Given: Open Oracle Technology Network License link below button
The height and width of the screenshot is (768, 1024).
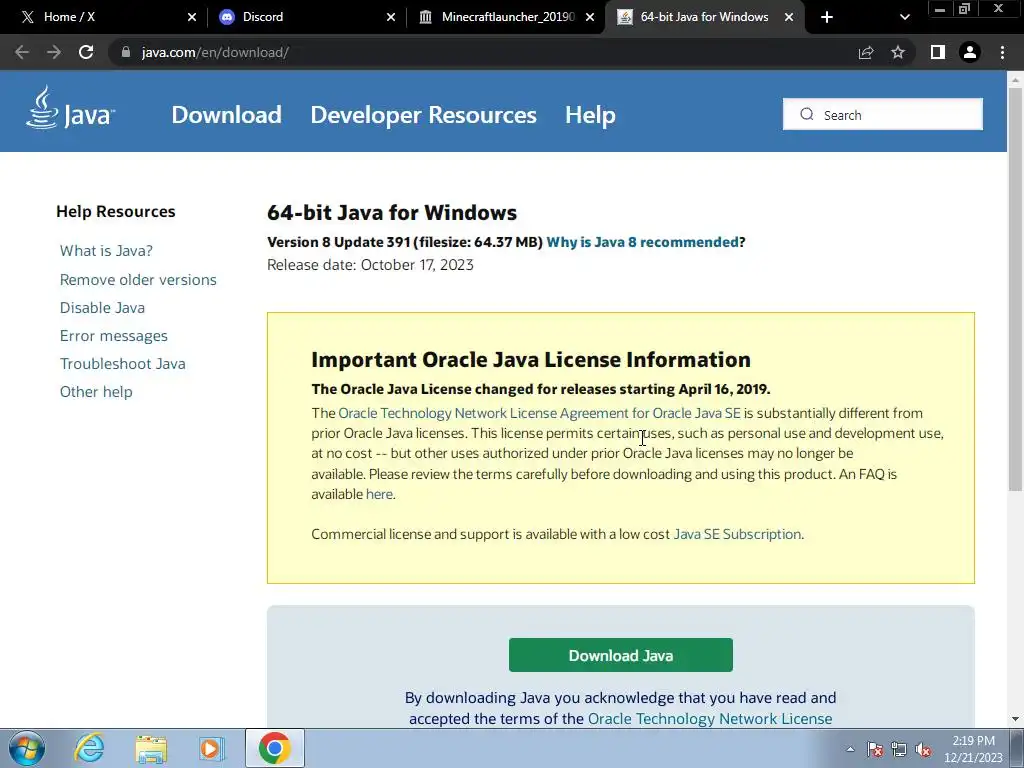Looking at the screenshot, I should pyautogui.click(x=710, y=718).
